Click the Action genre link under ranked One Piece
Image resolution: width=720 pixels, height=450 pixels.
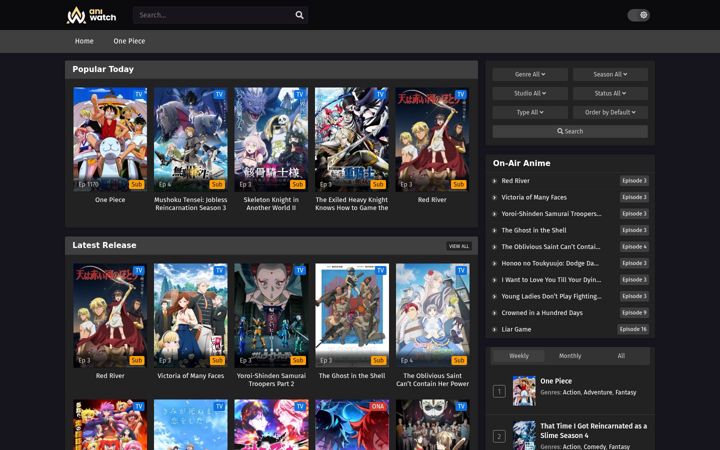(x=572, y=393)
